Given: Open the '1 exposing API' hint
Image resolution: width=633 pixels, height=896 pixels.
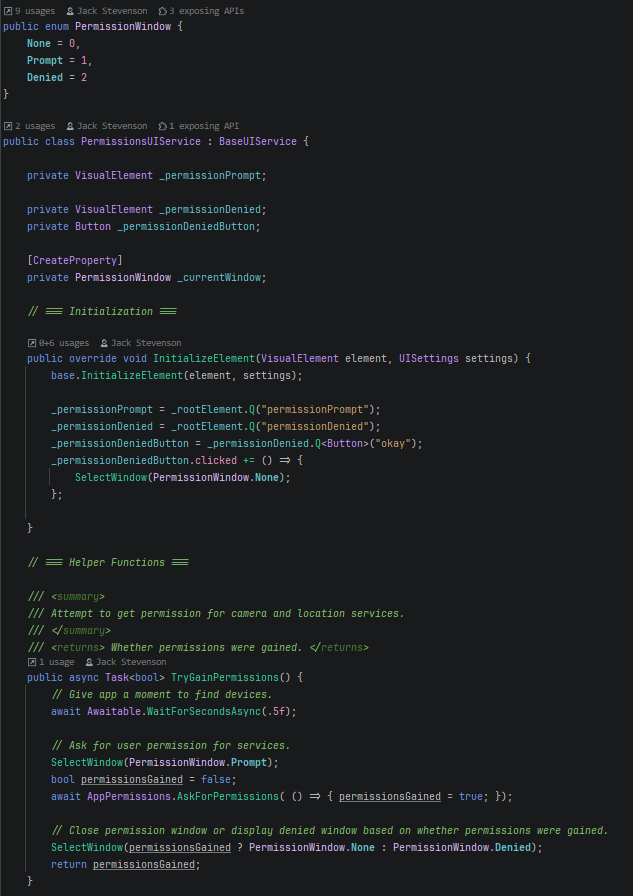Looking at the screenshot, I should click(x=199, y=126).
